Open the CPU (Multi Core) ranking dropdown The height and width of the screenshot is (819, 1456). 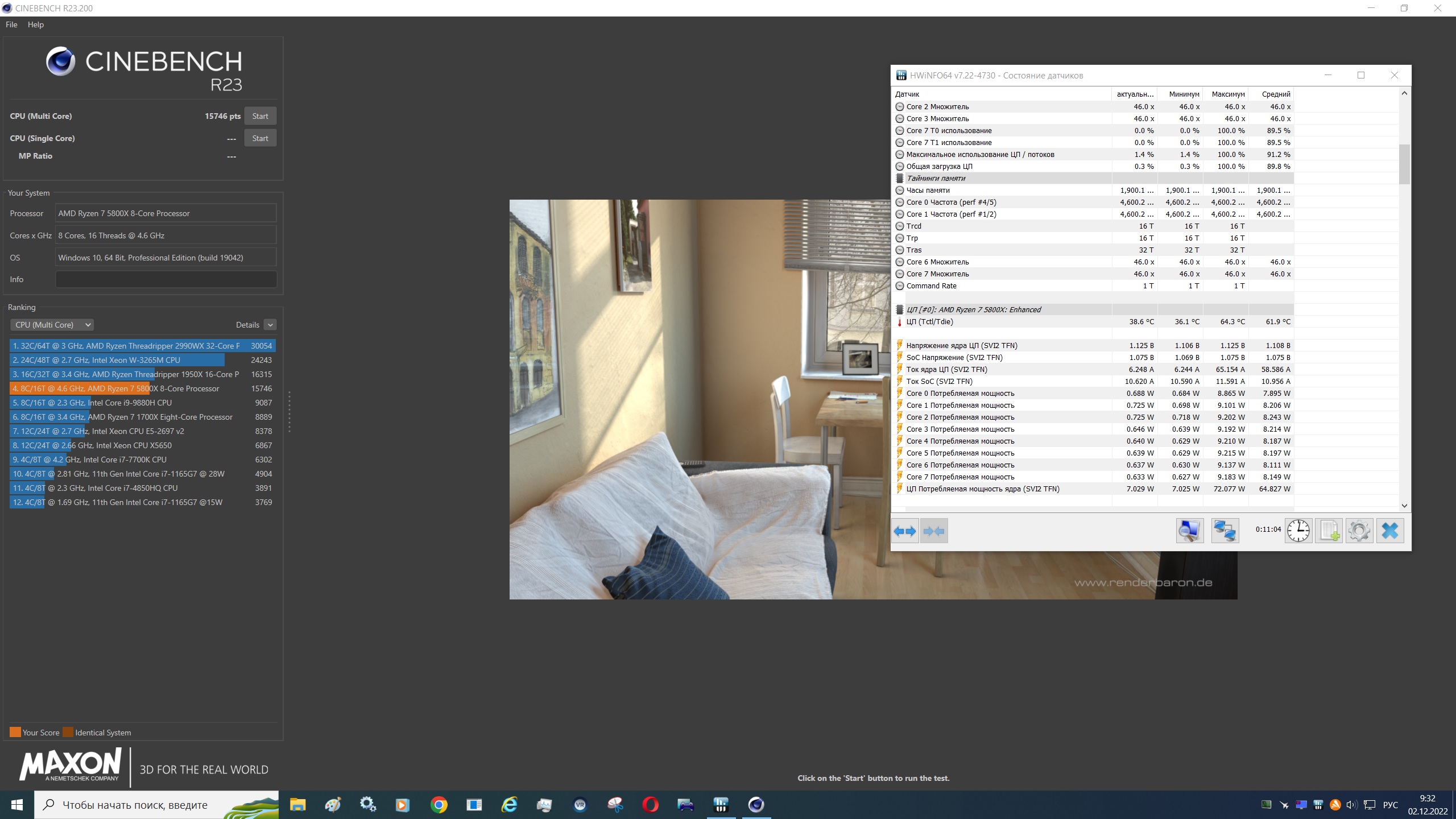(x=52, y=325)
